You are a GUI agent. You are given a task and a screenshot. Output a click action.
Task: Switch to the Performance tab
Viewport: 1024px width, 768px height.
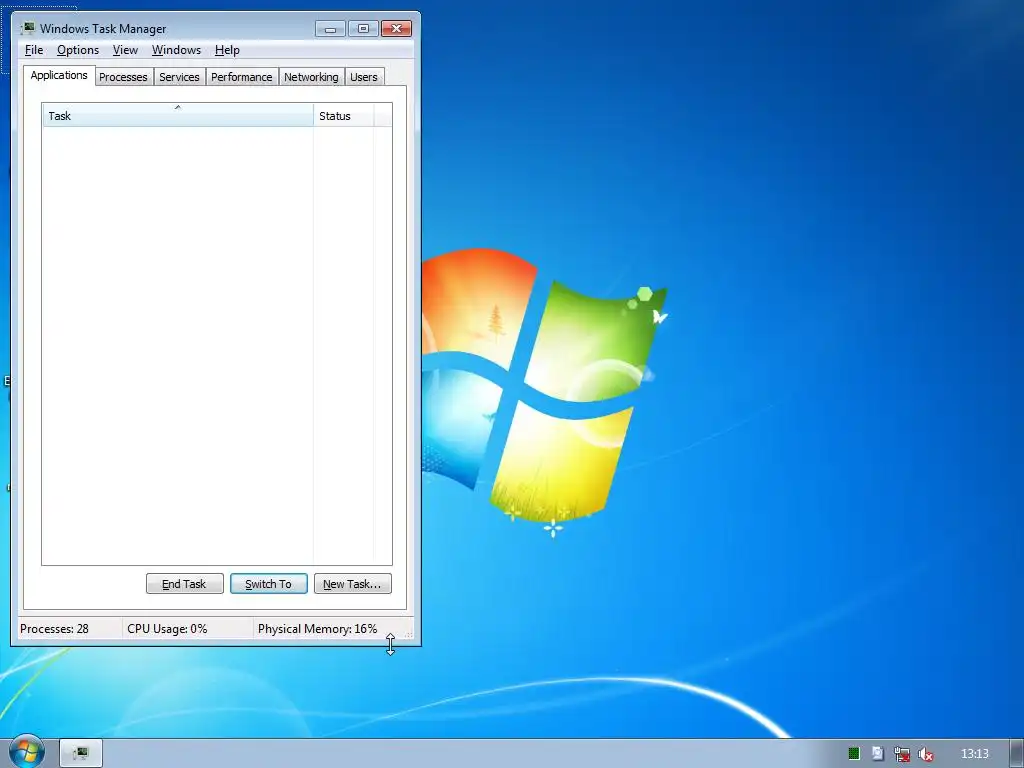coord(242,77)
